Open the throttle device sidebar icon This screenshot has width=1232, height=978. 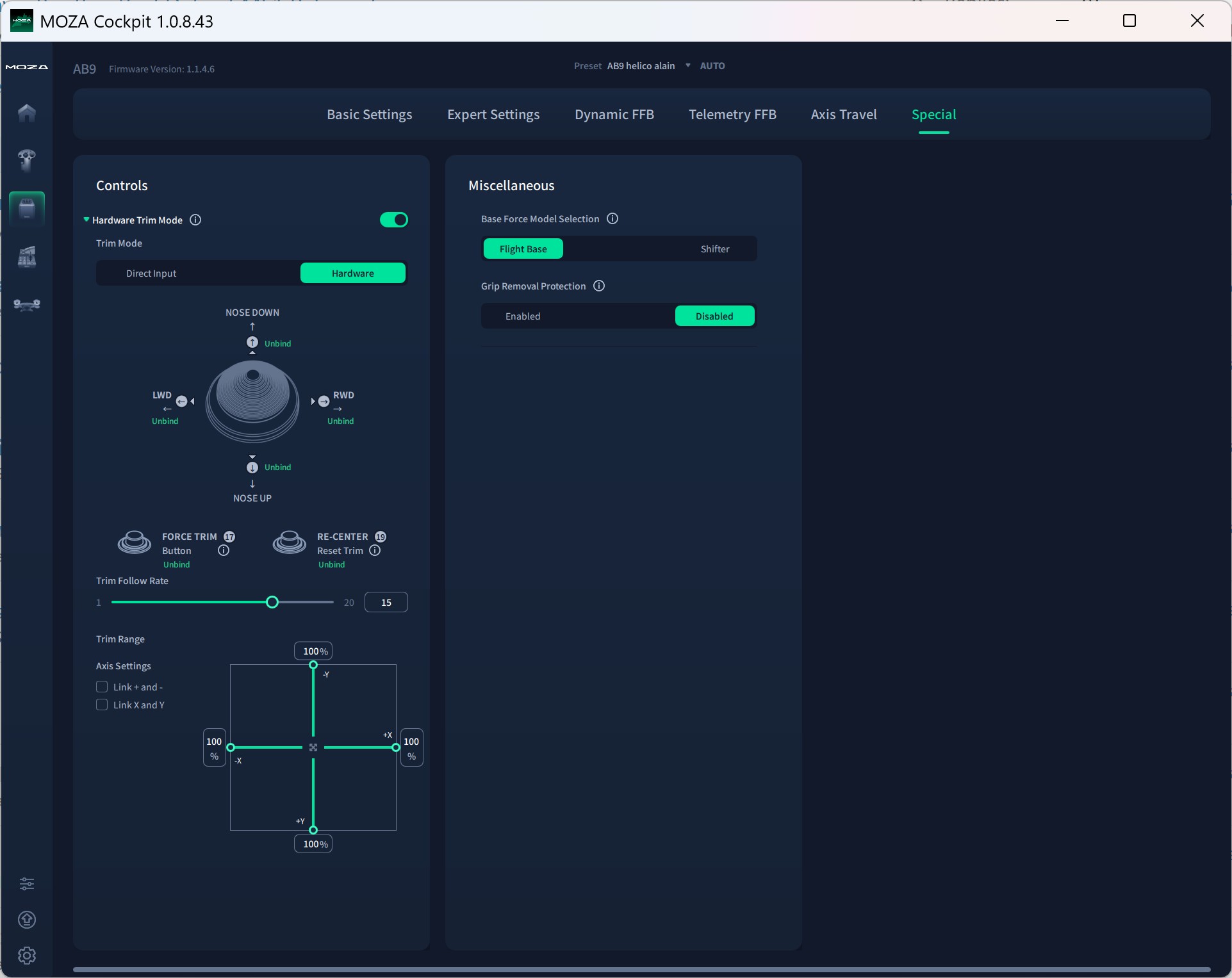[x=27, y=257]
